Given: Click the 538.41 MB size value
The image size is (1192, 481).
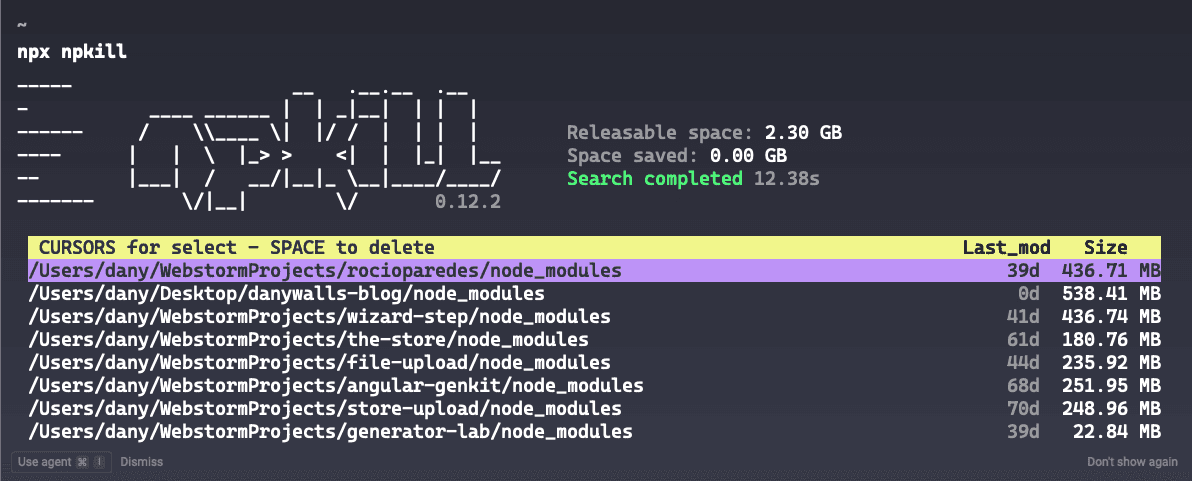Looking at the screenshot, I should click(x=1110, y=293).
